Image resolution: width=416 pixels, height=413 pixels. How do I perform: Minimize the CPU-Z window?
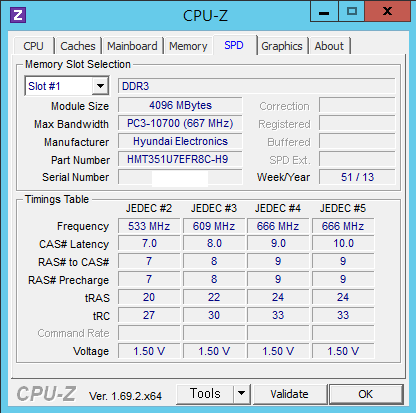pos(324,12)
